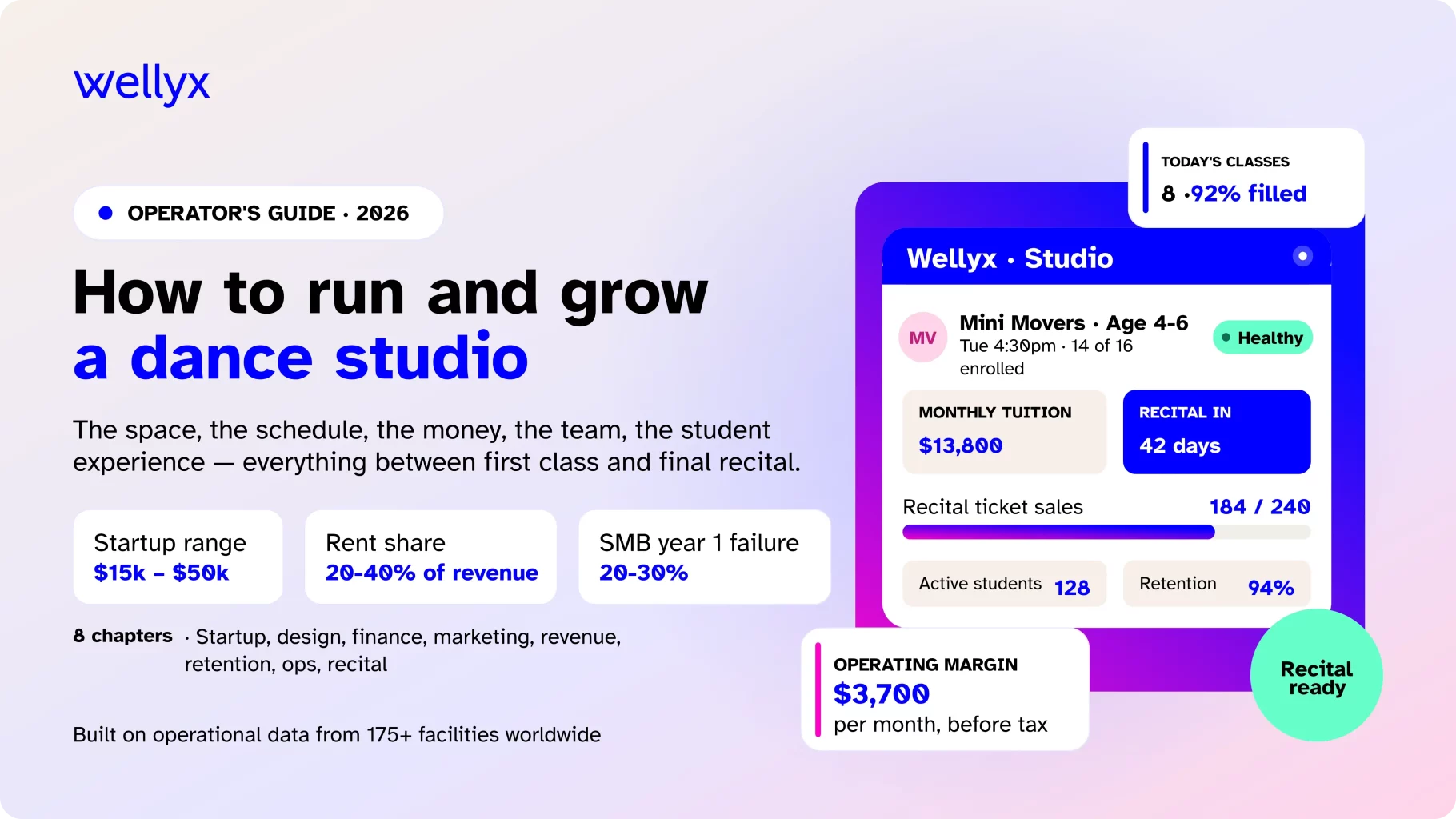Click the record dot in the Studio header
1456x819 pixels.
1302,256
